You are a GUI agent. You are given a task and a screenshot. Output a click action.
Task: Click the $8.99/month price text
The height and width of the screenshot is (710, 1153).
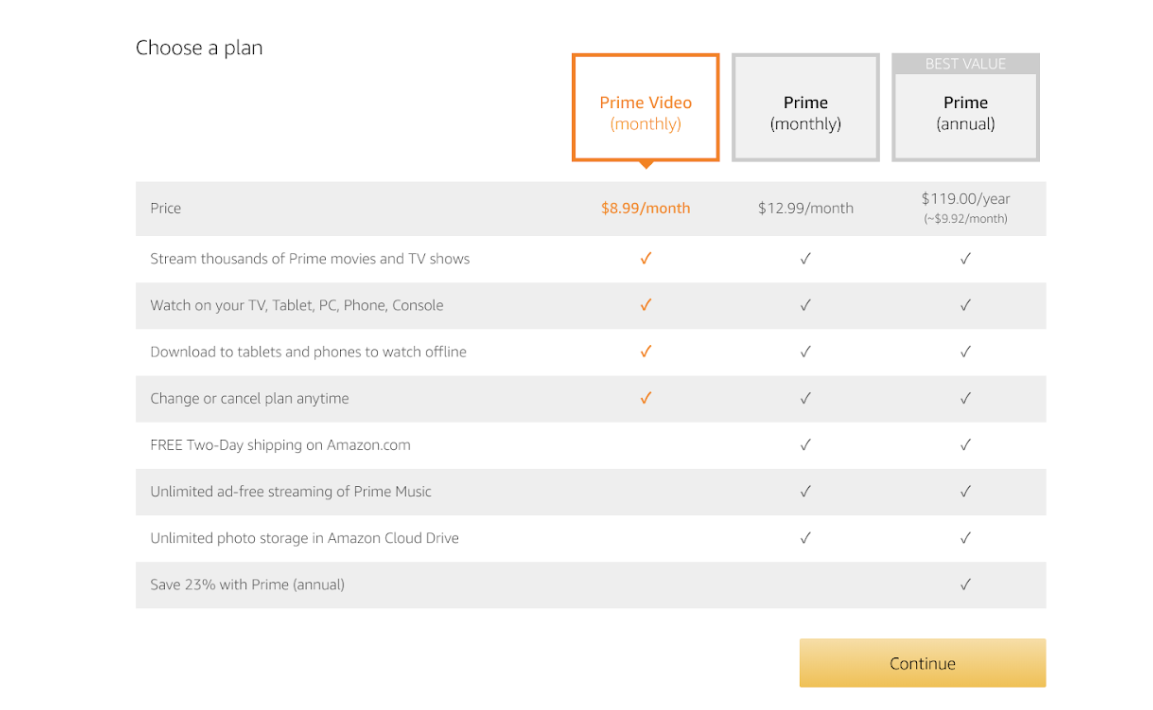pos(645,208)
